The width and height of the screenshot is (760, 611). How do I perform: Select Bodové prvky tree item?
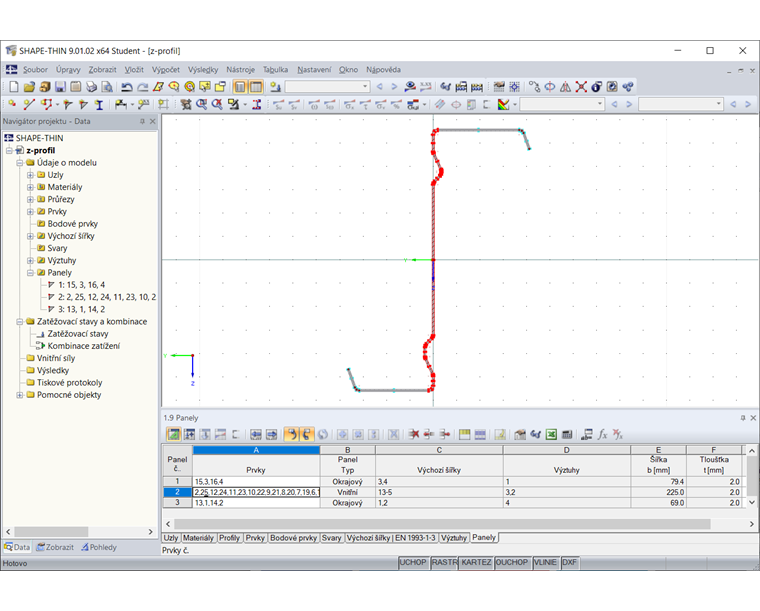coord(73,224)
